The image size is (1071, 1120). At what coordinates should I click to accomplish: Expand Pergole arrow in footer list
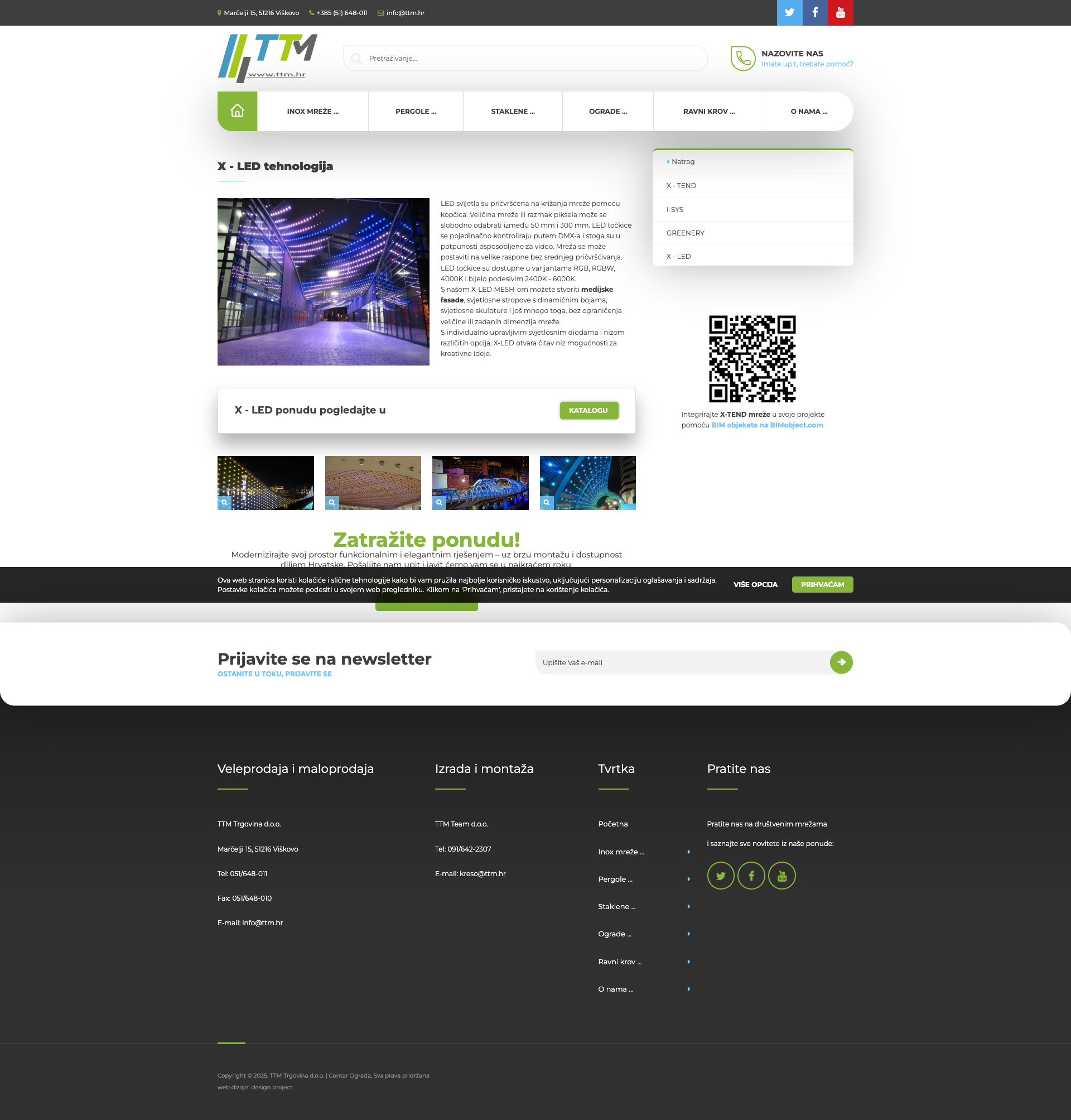[688, 879]
